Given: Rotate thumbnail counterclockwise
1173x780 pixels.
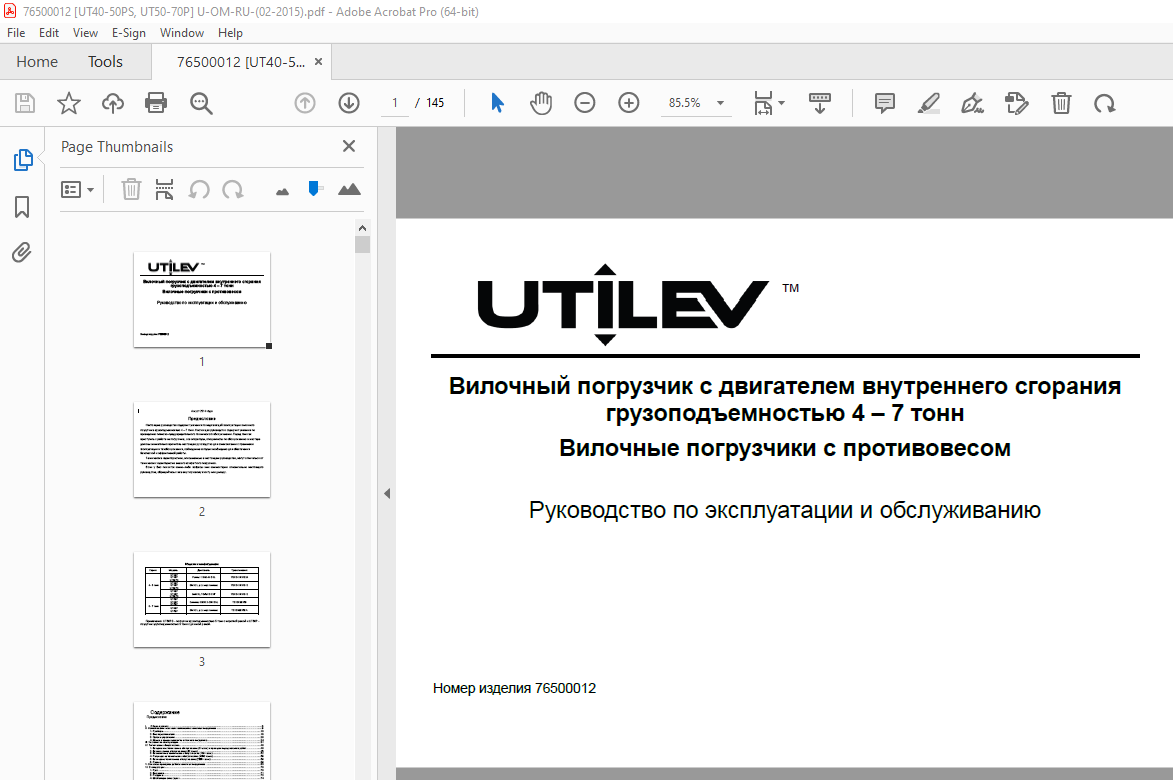Looking at the screenshot, I should point(198,189).
